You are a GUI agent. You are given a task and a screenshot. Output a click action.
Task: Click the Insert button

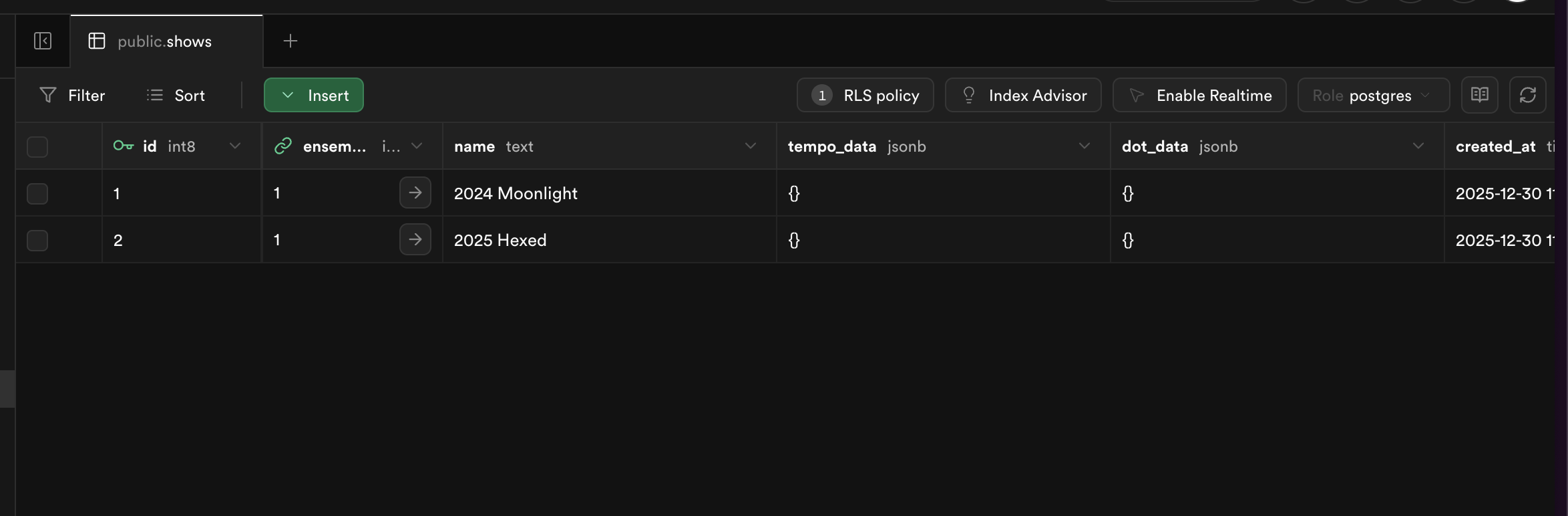[x=314, y=96]
